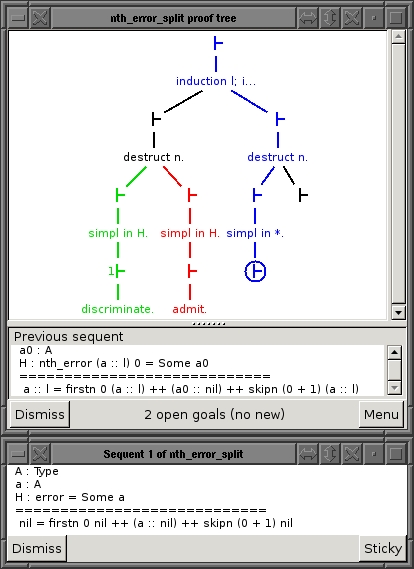Dismiss the Sequent 1 window

point(37,548)
